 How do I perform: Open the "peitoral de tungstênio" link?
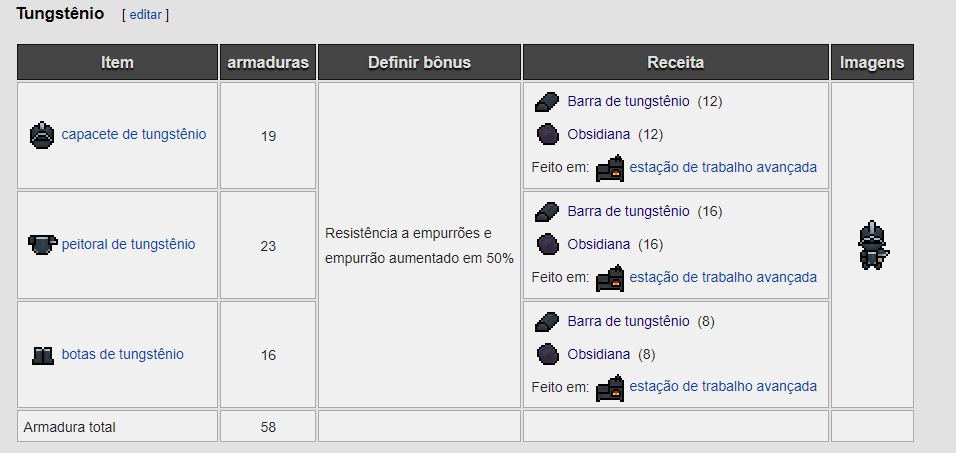(x=128, y=244)
